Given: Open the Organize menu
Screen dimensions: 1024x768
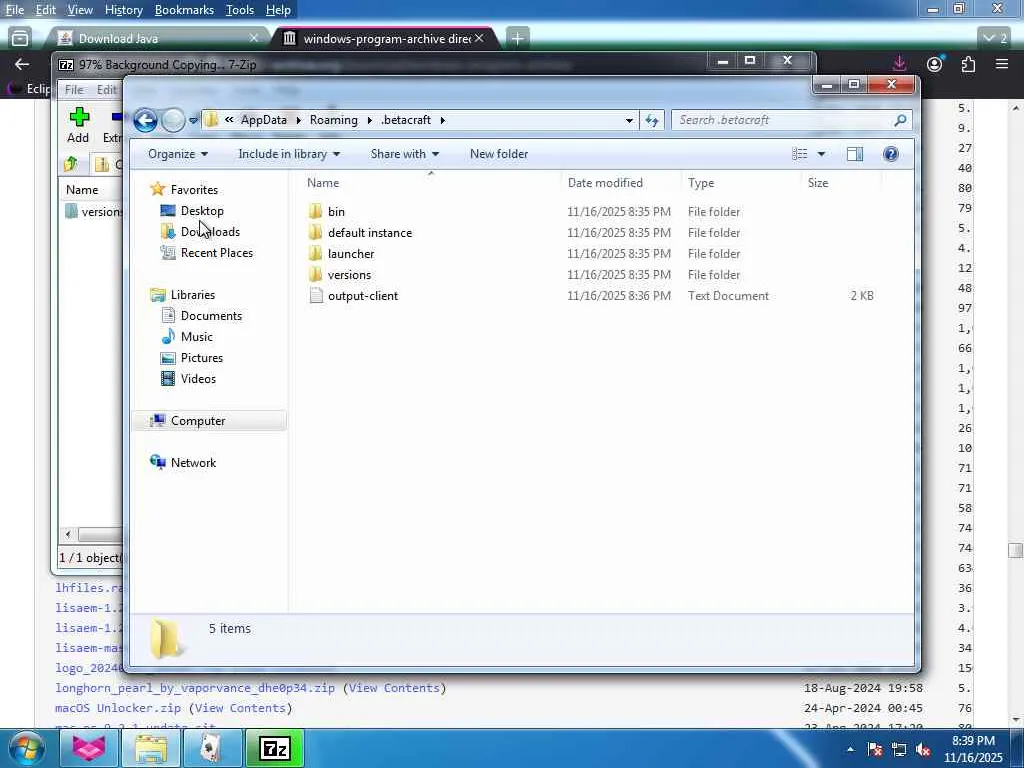Looking at the screenshot, I should click(x=178, y=154).
